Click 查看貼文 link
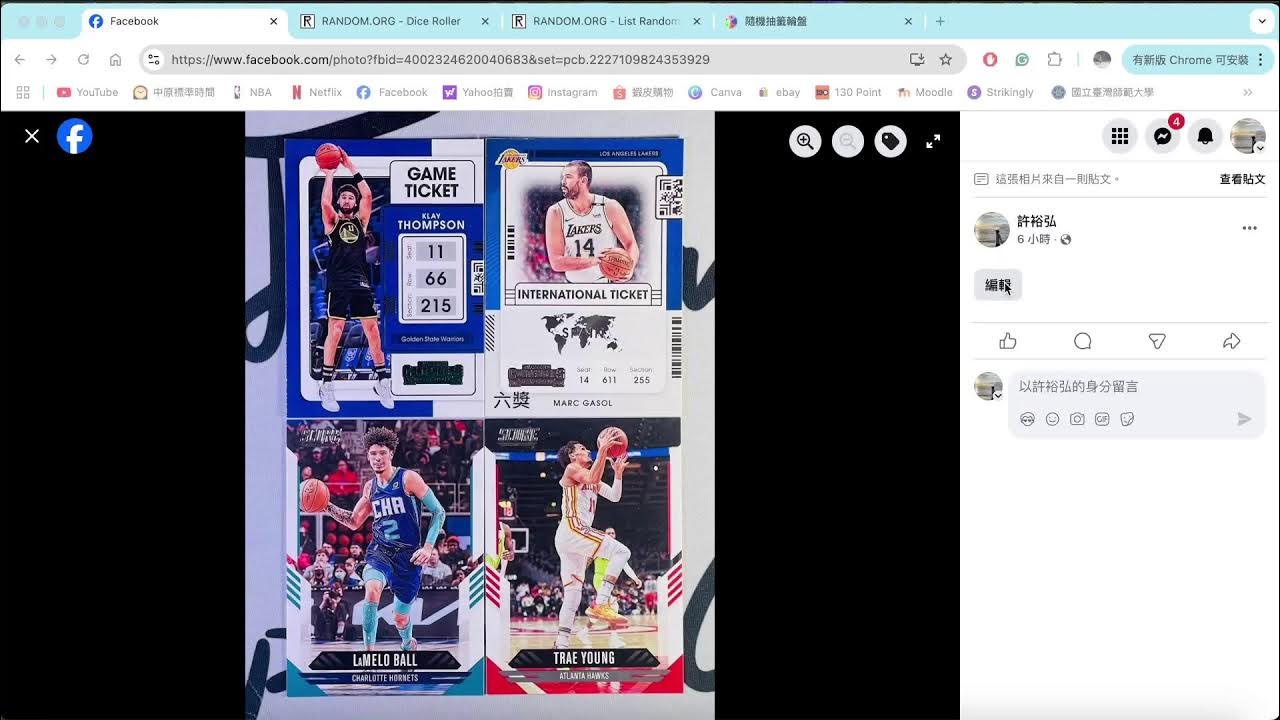Viewport: 1280px width, 720px height. tap(1242, 179)
